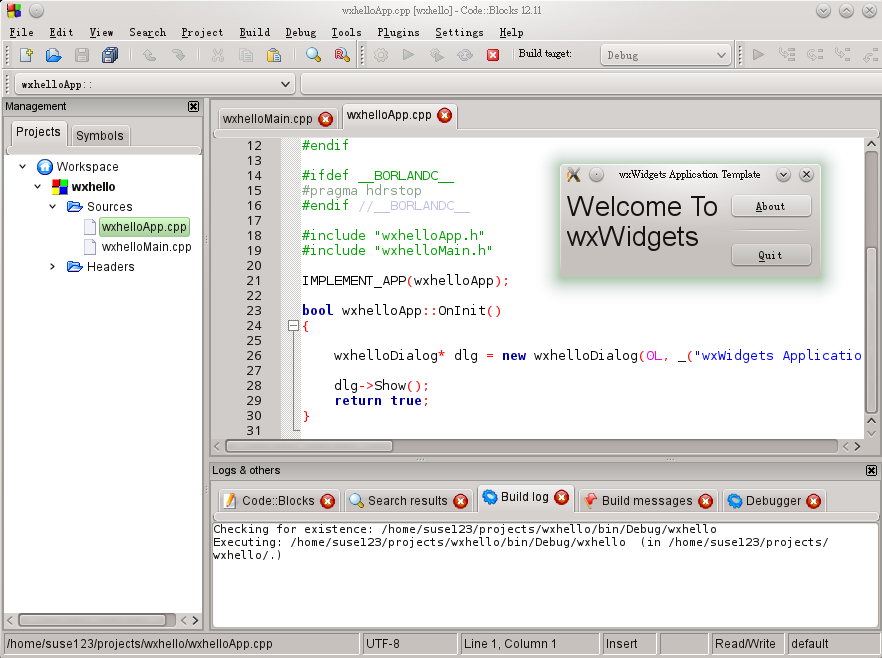Image resolution: width=882 pixels, height=658 pixels.
Task: Click the Copy toolbar icon
Action: [246, 55]
